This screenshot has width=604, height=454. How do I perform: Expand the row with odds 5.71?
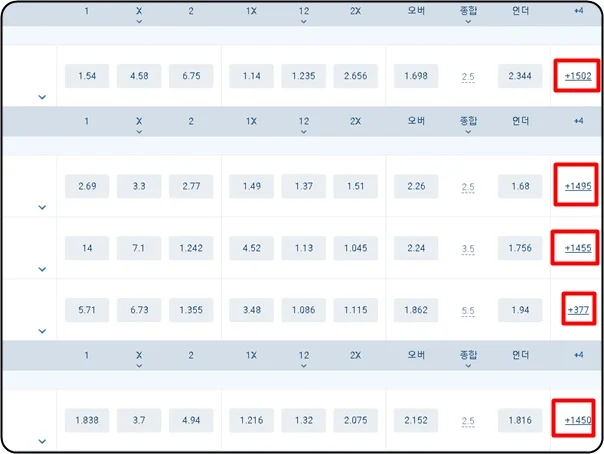tap(42, 331)
